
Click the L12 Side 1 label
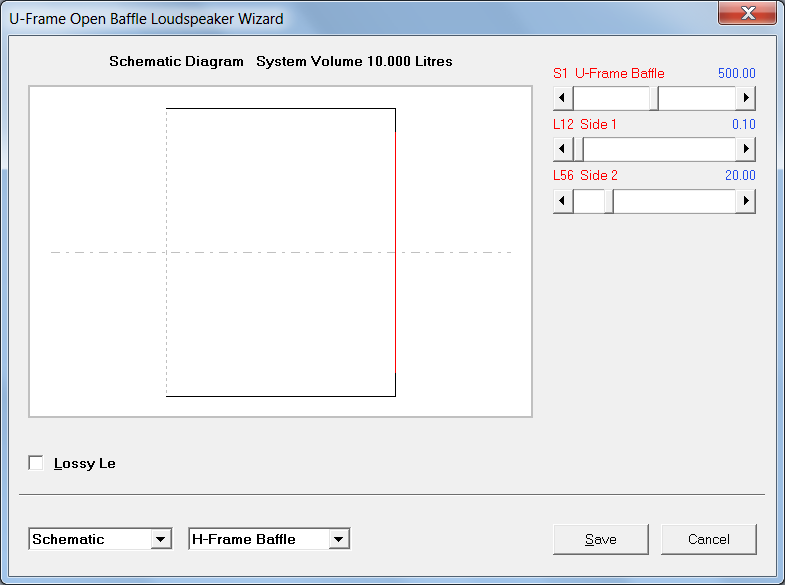(x=585, y=125)
